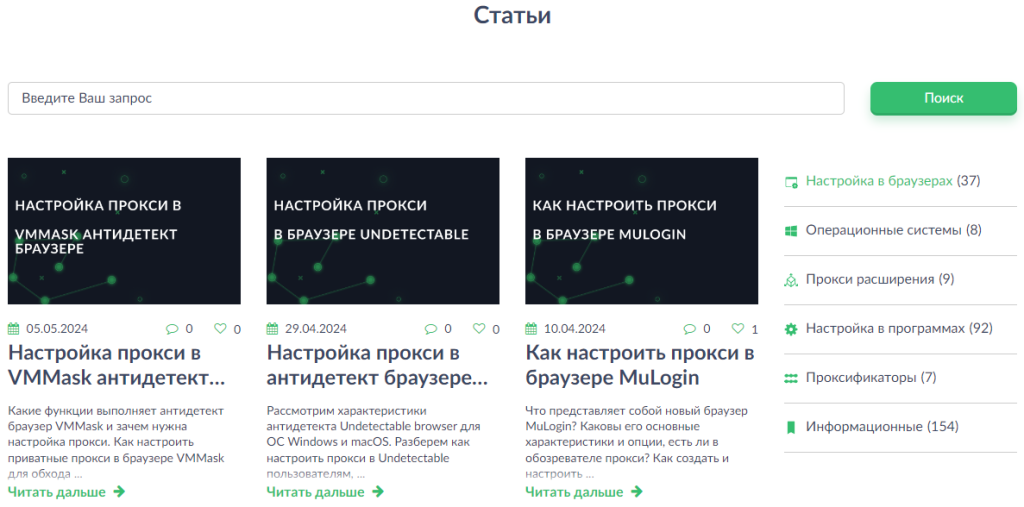This screenshot has width=1024, height=507.
Task: Open the title 'Как настроить прокси в браузере MuLogin'
Action: coord(640,365)
